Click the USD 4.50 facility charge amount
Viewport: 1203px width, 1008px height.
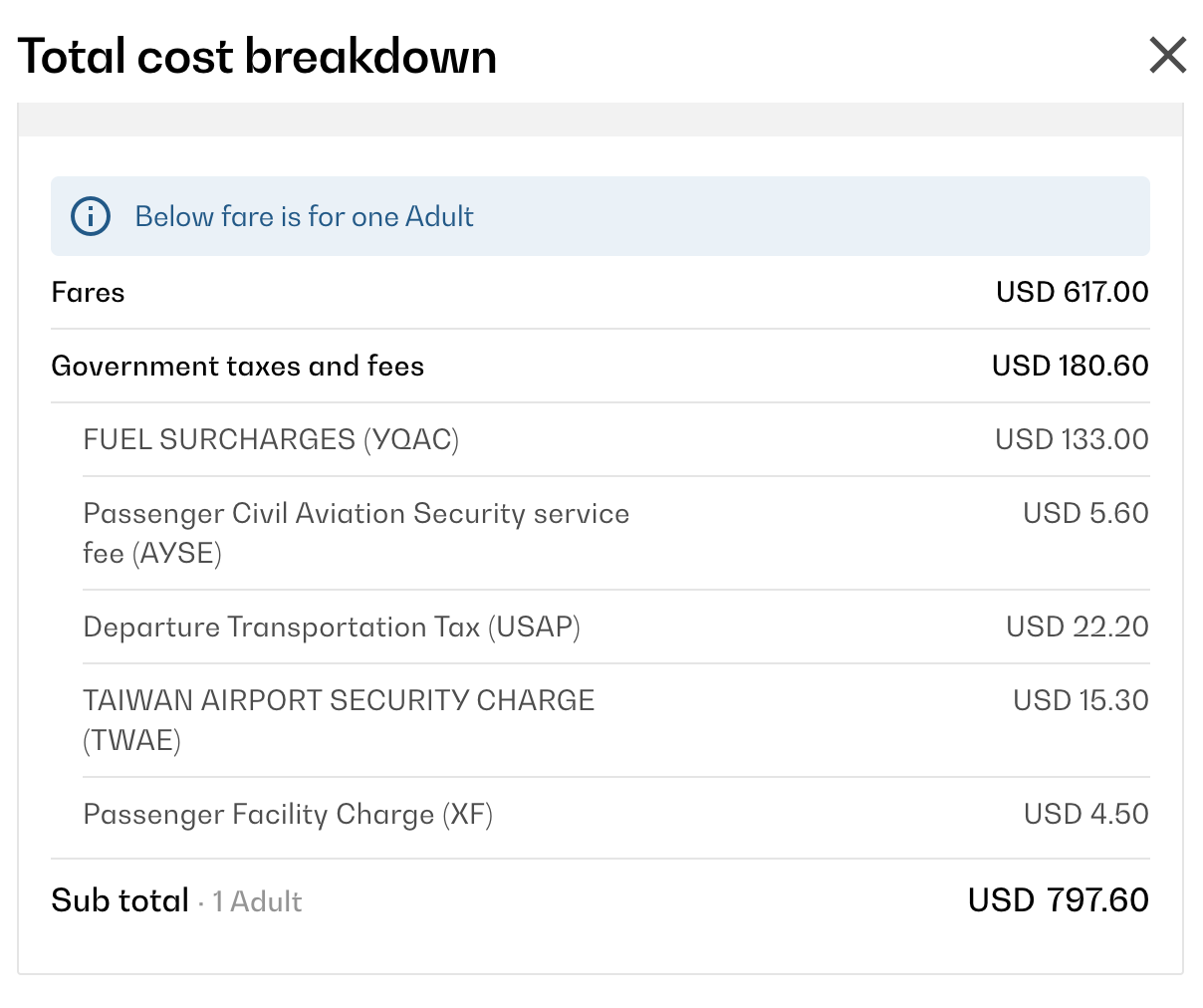point(1085,814)
